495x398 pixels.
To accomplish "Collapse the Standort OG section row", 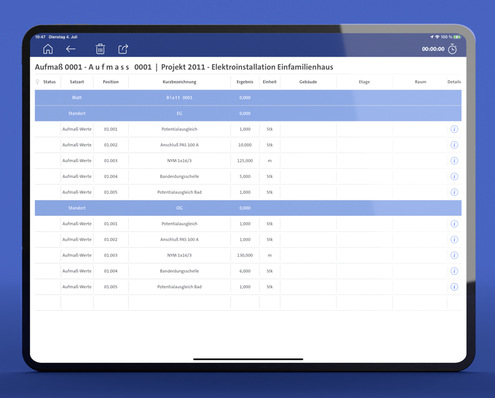I will (x=248, y=208).
